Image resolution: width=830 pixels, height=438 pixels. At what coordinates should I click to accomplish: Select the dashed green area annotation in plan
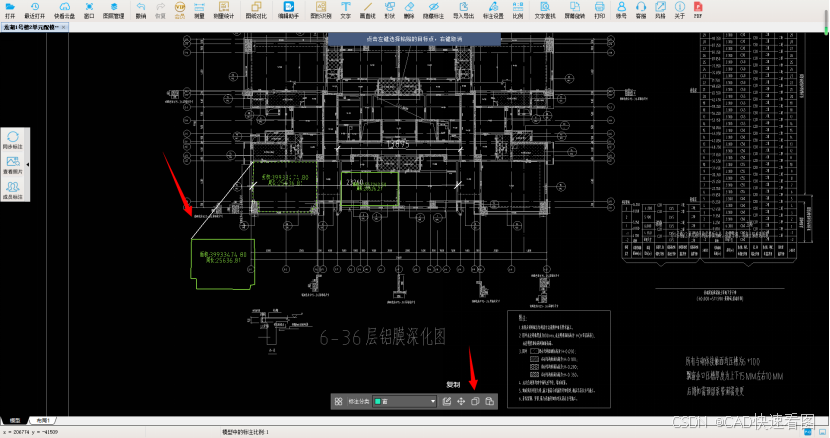coord(285,187)
